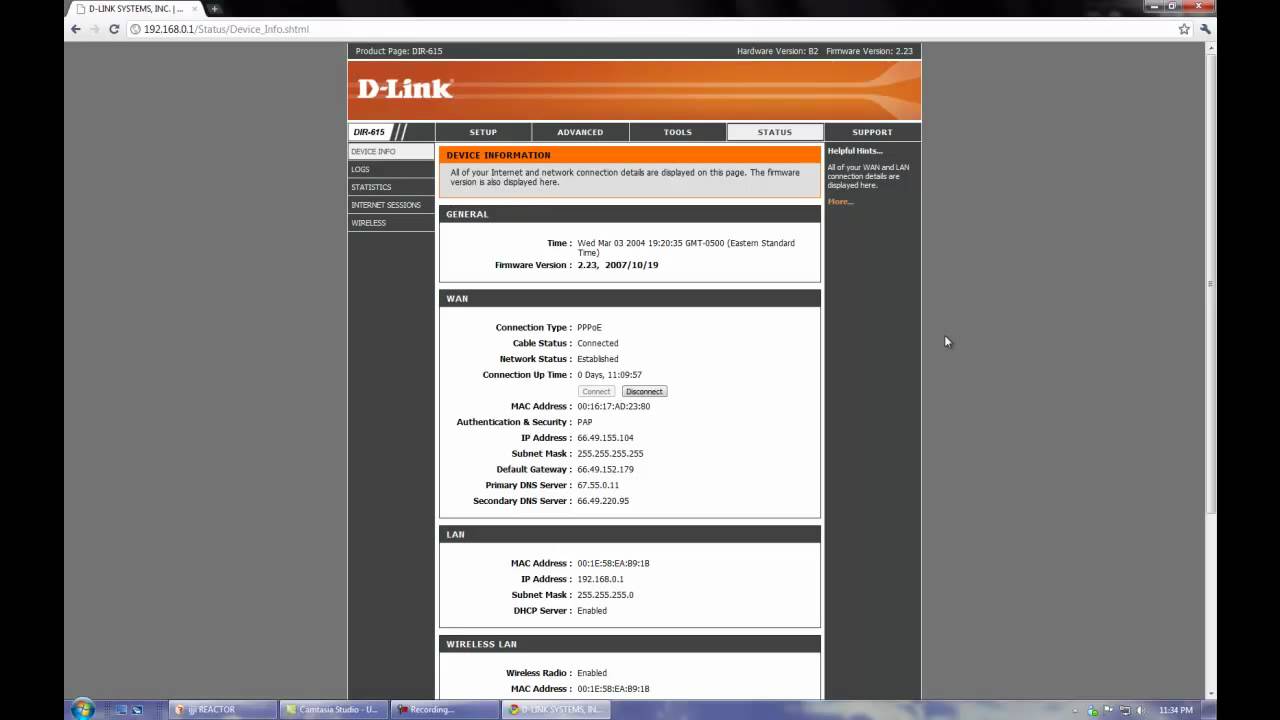1280x720 pixels.
Task: Select DEVICE INFO in the sidebar
Action: tap(391, 152)
